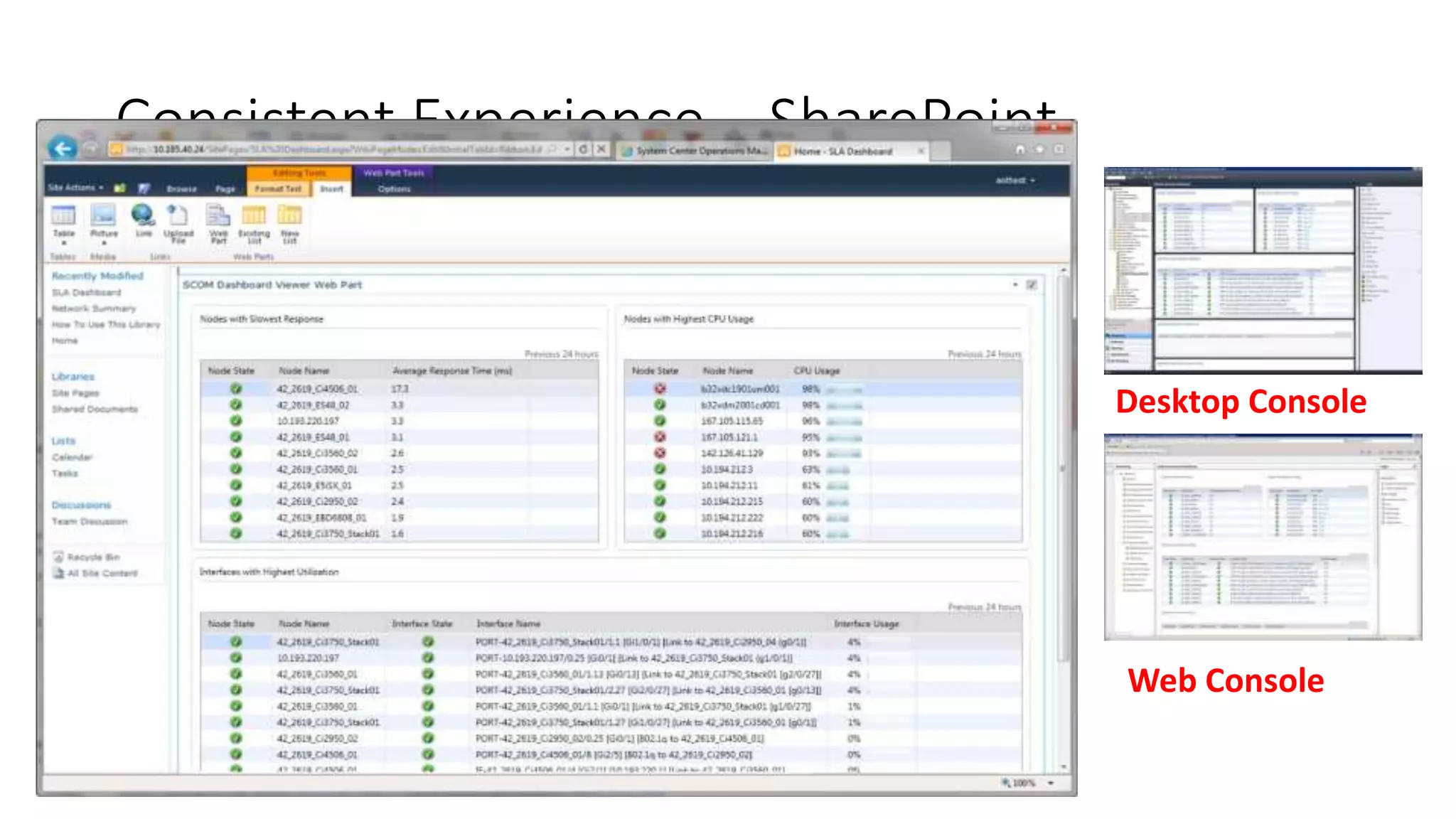Sort by Interface Usage column header

(866, 624)
